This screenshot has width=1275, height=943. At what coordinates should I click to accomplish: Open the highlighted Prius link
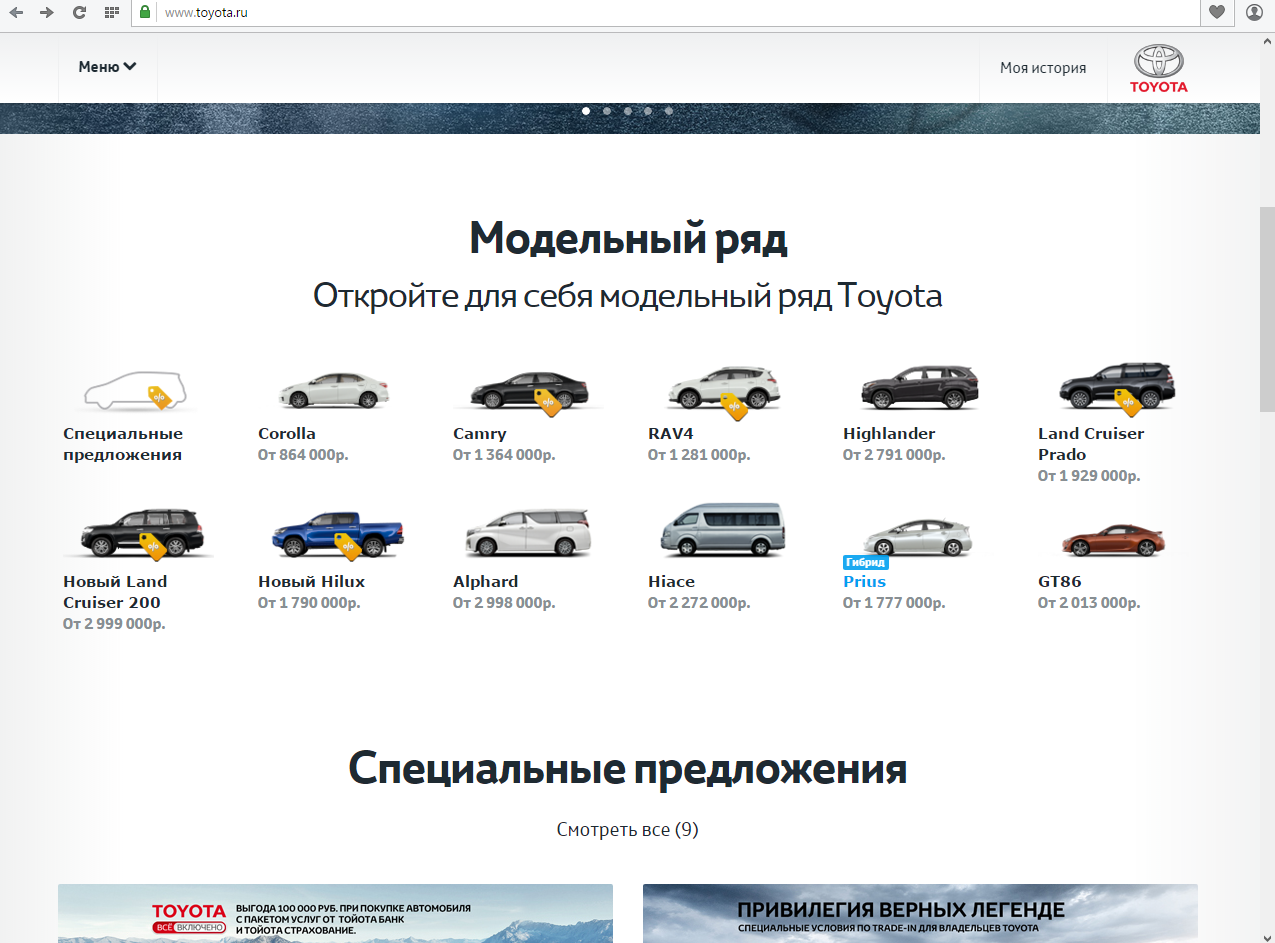[864, 582]
